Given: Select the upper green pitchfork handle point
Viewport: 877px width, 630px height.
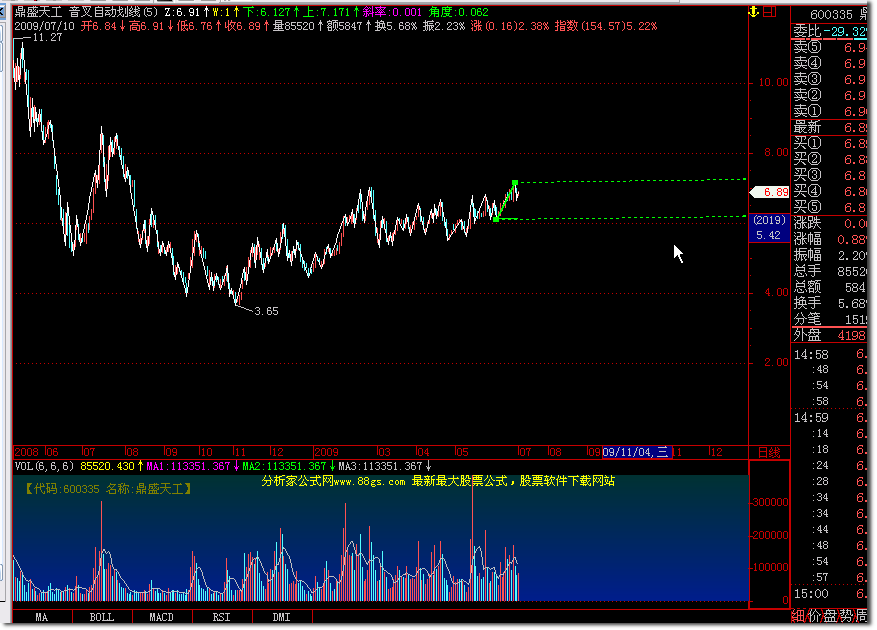Looking at the screenshot, I should pos(515,182).
